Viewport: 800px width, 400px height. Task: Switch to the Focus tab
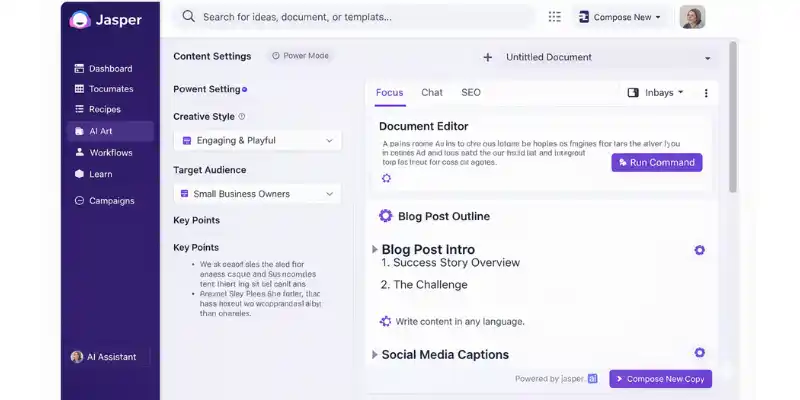pyautogui.click(x=390, y=92)
